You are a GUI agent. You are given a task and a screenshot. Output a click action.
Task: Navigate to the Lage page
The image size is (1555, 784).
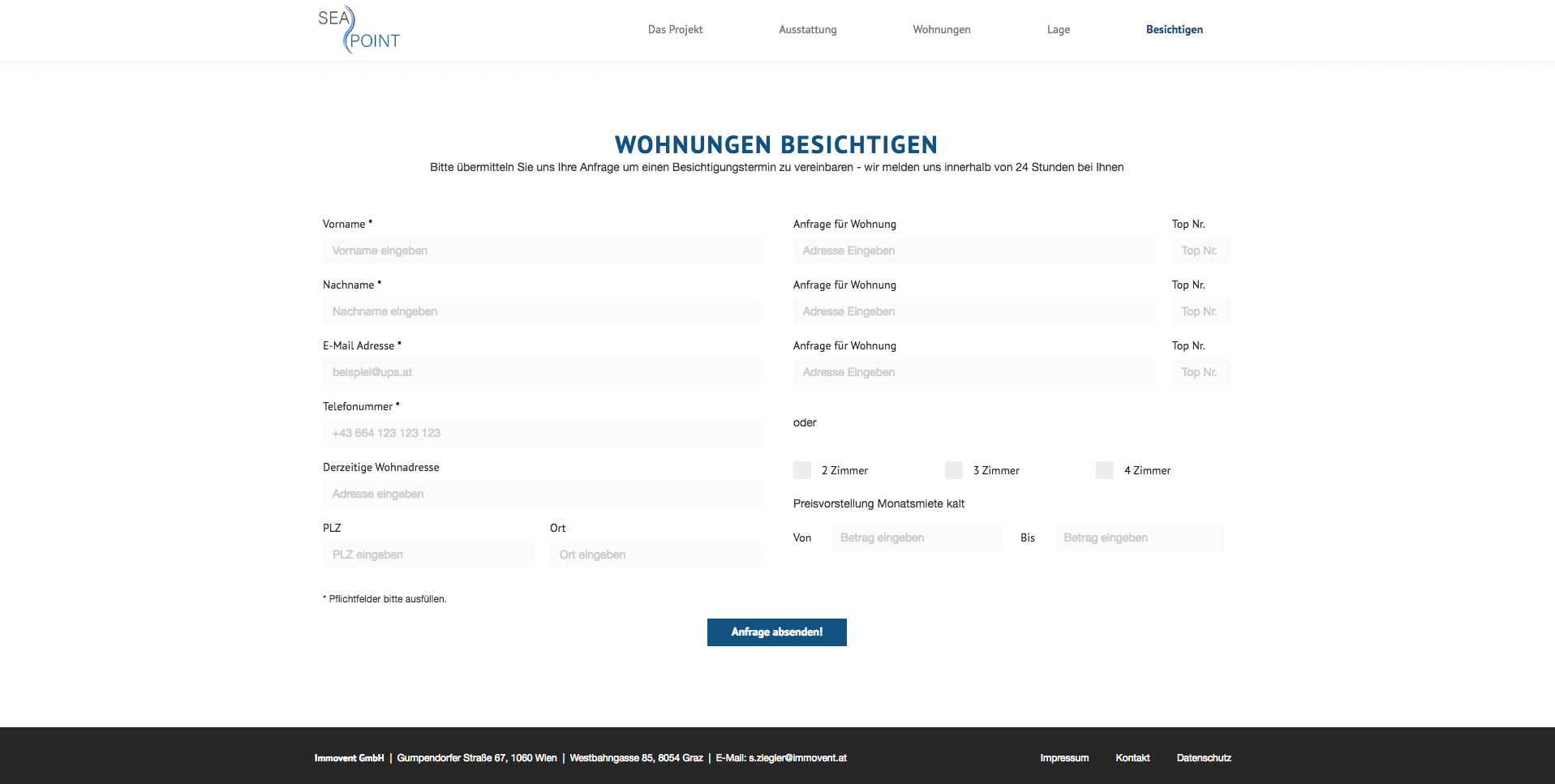tap(1058, 30)
